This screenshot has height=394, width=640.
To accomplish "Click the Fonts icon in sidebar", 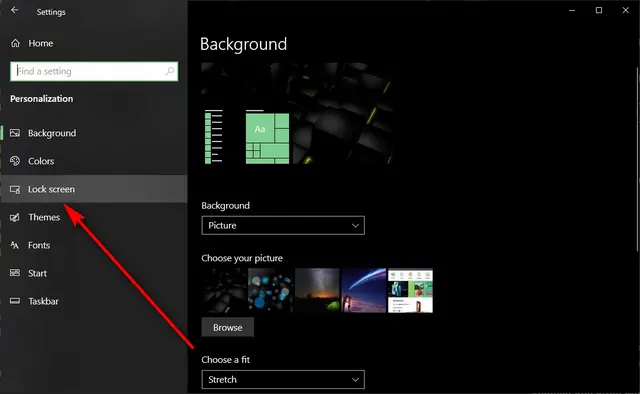I will tap(15, 245).
